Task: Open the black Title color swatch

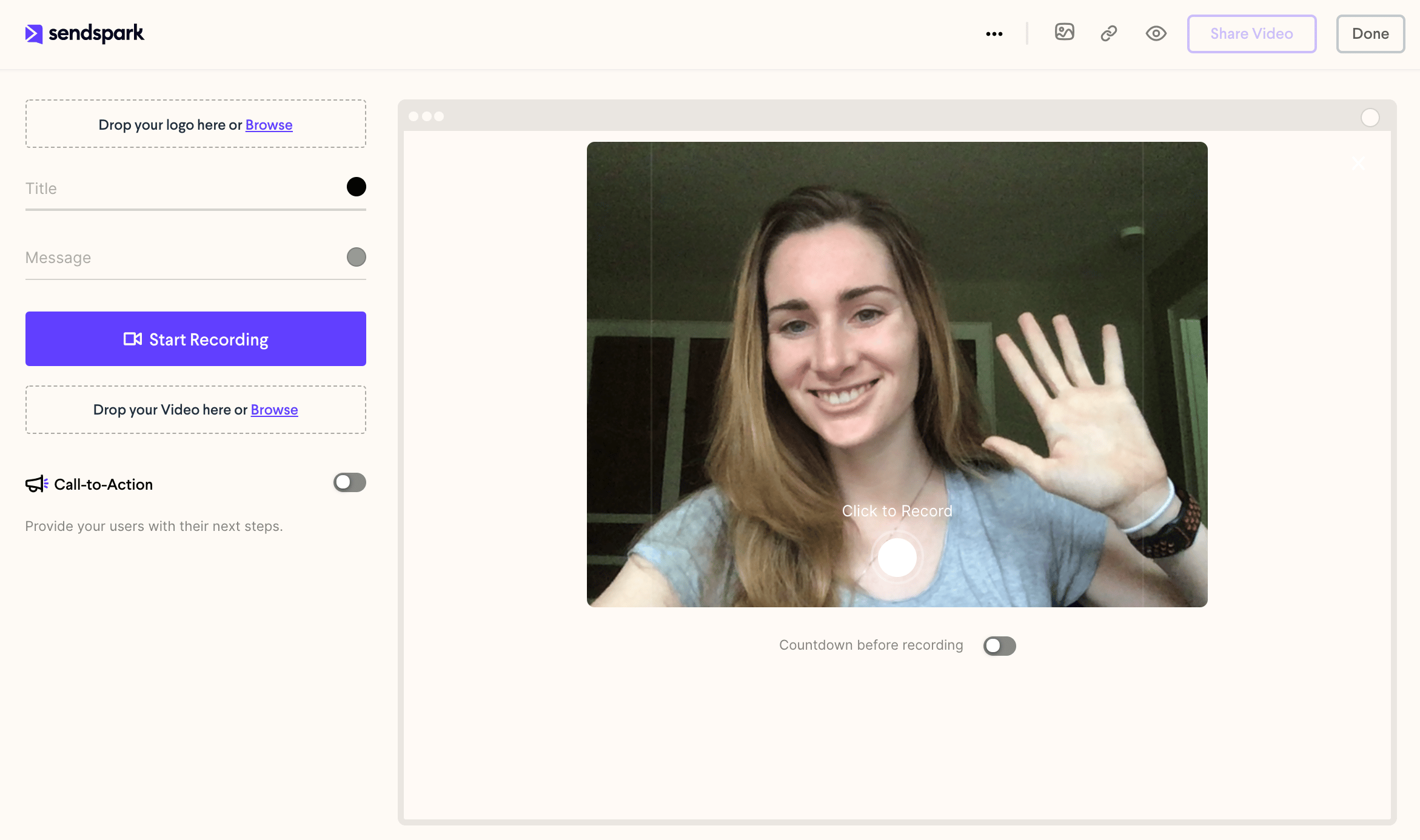Action: pyautogui.click(x=356, y=187)
